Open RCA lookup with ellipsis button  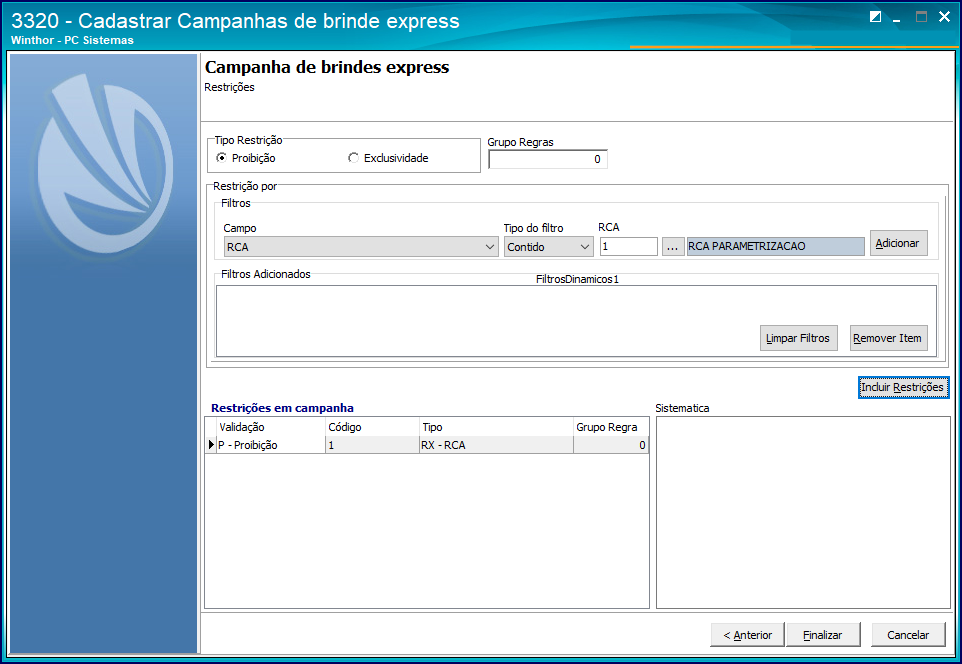pyautogui.click(x=673, y=247)
